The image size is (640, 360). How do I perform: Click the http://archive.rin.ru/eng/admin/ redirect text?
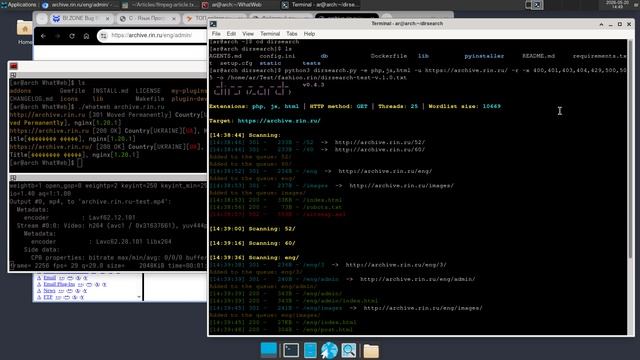(417, 279)
